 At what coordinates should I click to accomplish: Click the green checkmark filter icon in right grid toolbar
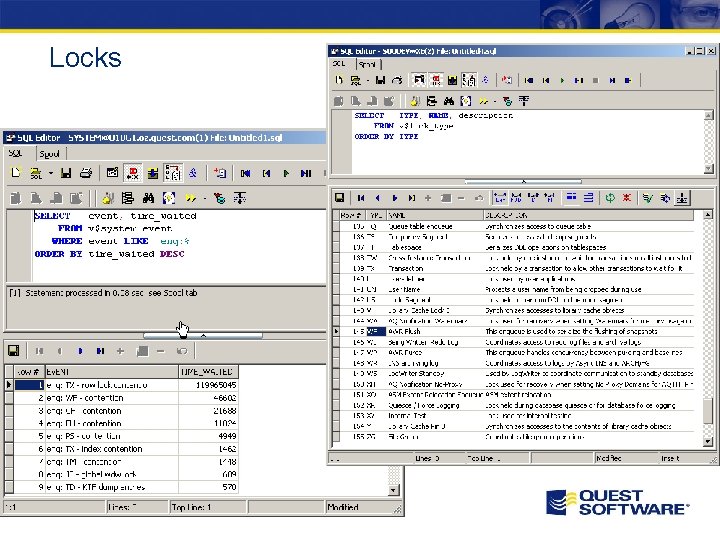pos(648,198)
